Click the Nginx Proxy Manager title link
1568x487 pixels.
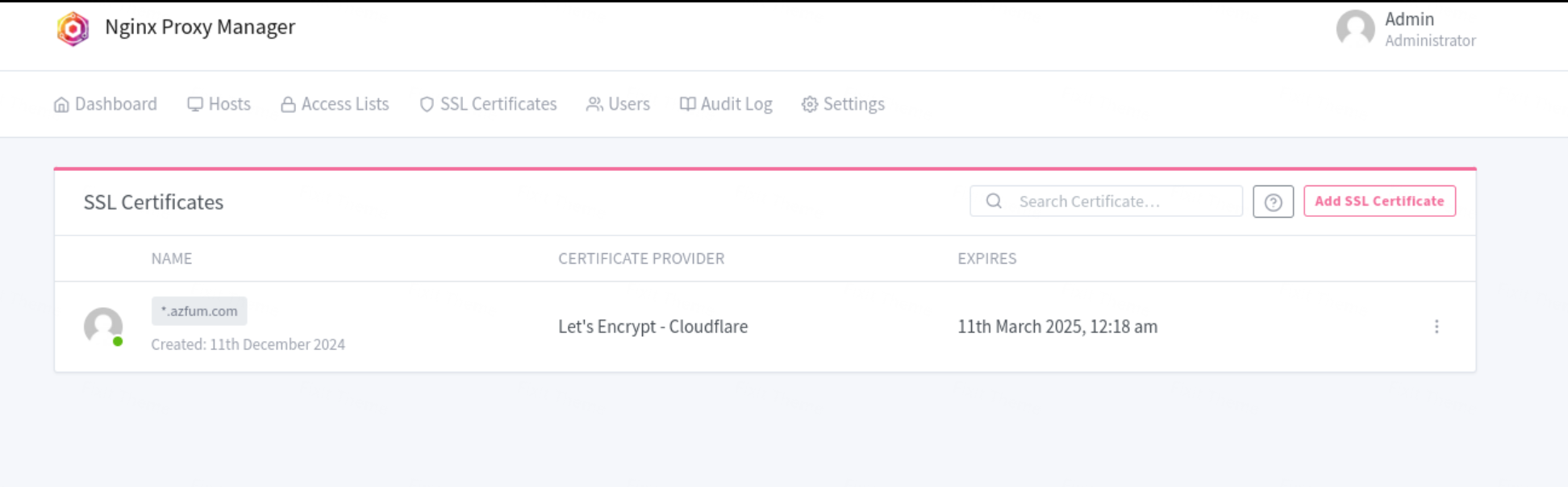(x=200, y=27)
